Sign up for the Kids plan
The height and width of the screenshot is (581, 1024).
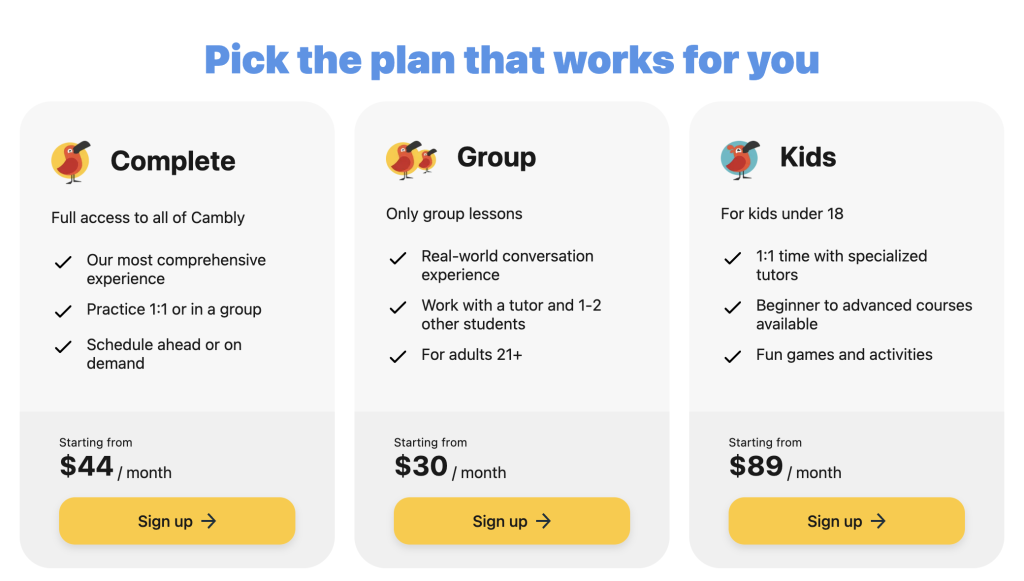pyautogui.click(x=846, y=521)
